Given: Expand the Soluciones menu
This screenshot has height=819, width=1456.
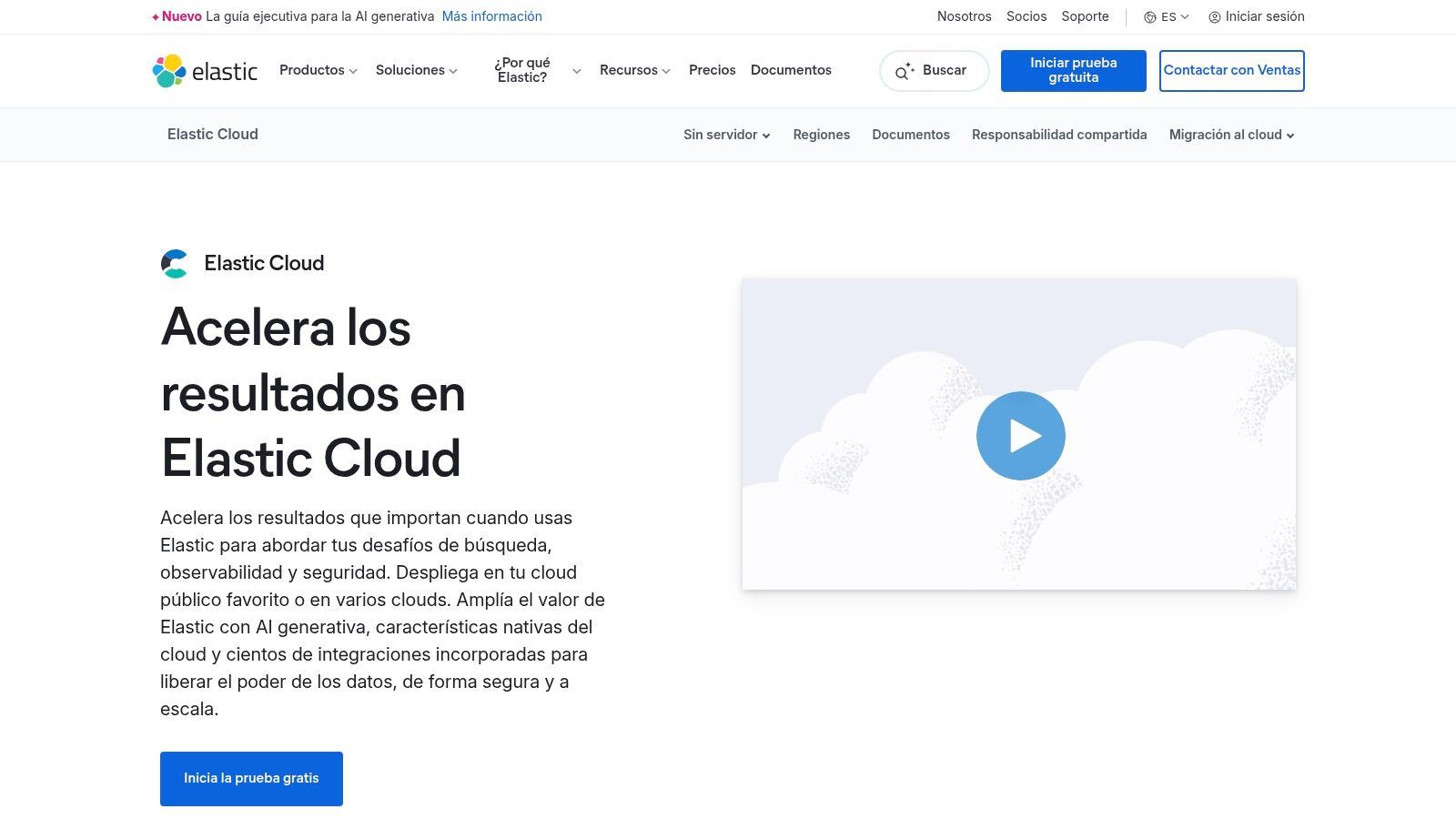Looking at the screenshot, I should tap(416, 70).
